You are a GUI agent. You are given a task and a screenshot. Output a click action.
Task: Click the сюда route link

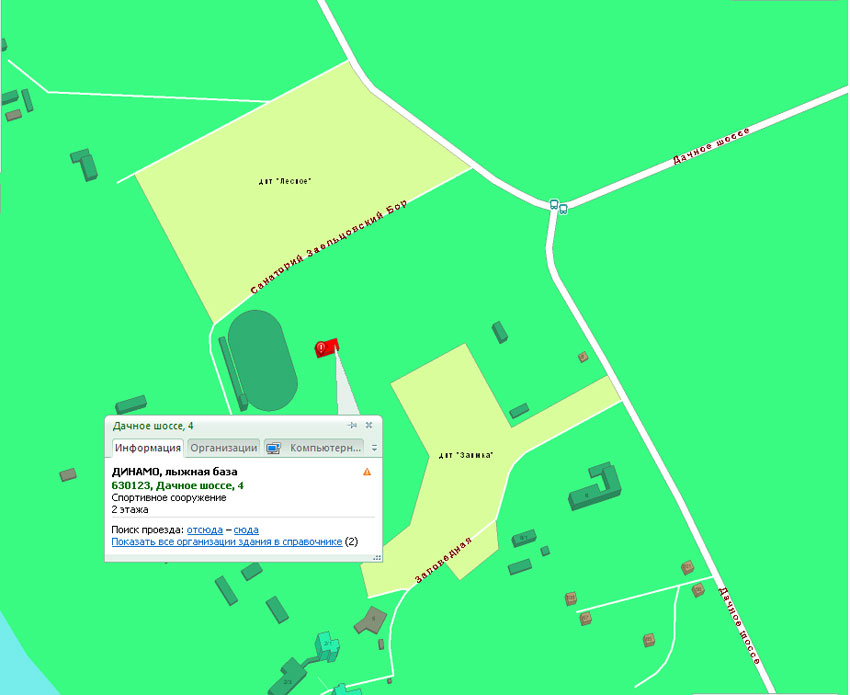pos(246,530)
